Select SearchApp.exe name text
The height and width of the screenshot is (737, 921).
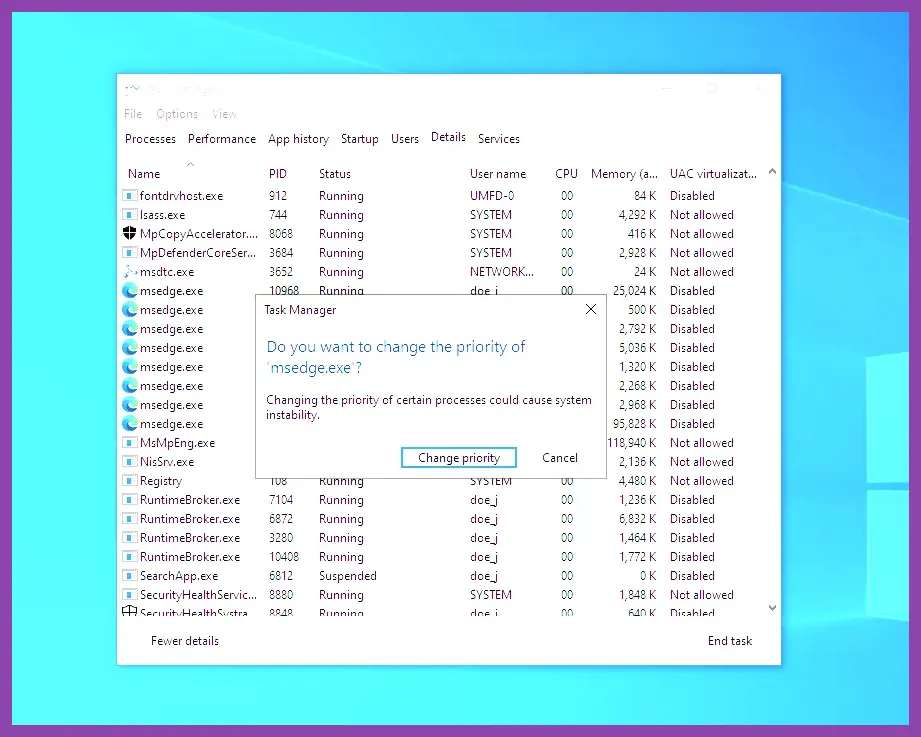pyautogui.click(x=179, y=576)
